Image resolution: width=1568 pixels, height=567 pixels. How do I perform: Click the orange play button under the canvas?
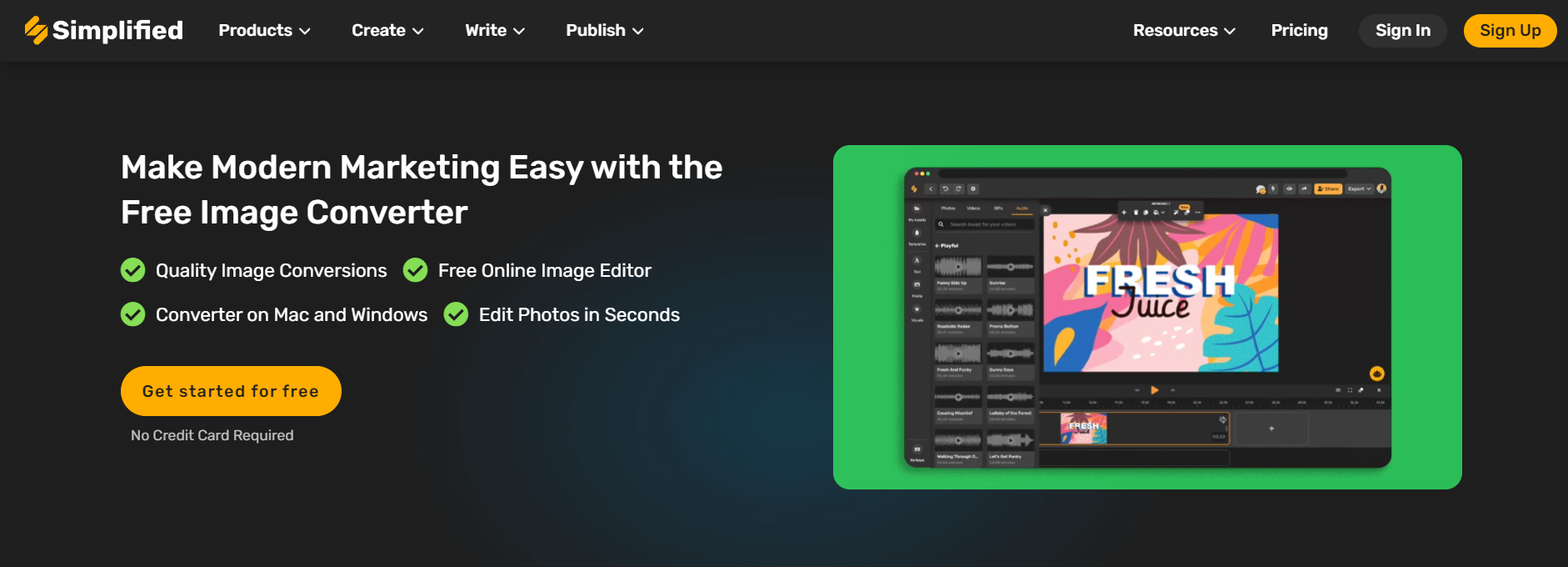(x=1155, y=390)
